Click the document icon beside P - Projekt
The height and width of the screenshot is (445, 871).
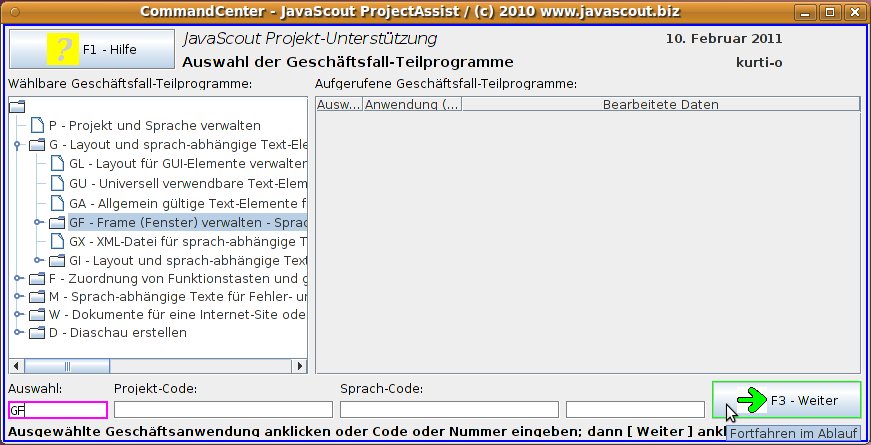point(37,126)
